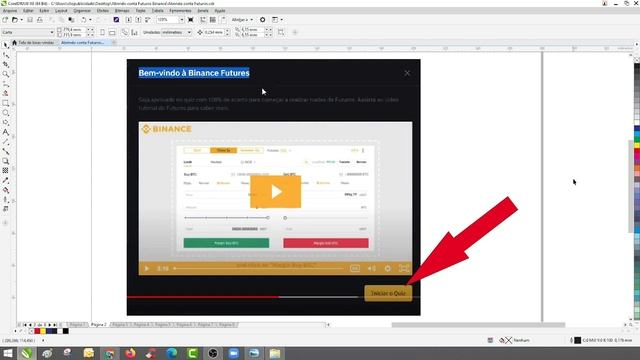Open the Texto menu
This screenshot has width=640, height=360.
tap(140, 11)
